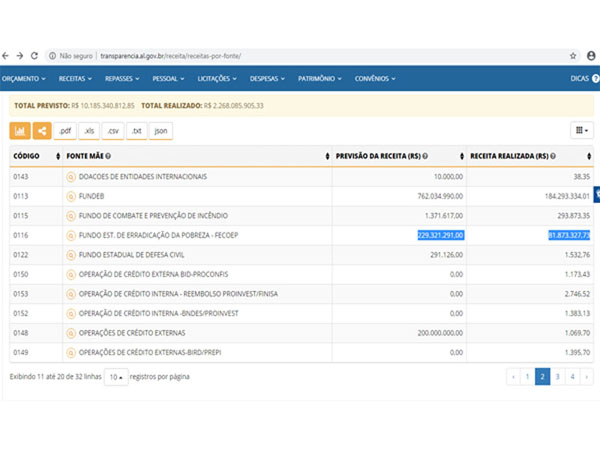Image resolution: width=600 pixels, height=450 pixels.
Task: Open details icon for OPERAÇÃO DE CRÉDITO EXTERNA BID-PROCONFIS
Action: point(71,274)
